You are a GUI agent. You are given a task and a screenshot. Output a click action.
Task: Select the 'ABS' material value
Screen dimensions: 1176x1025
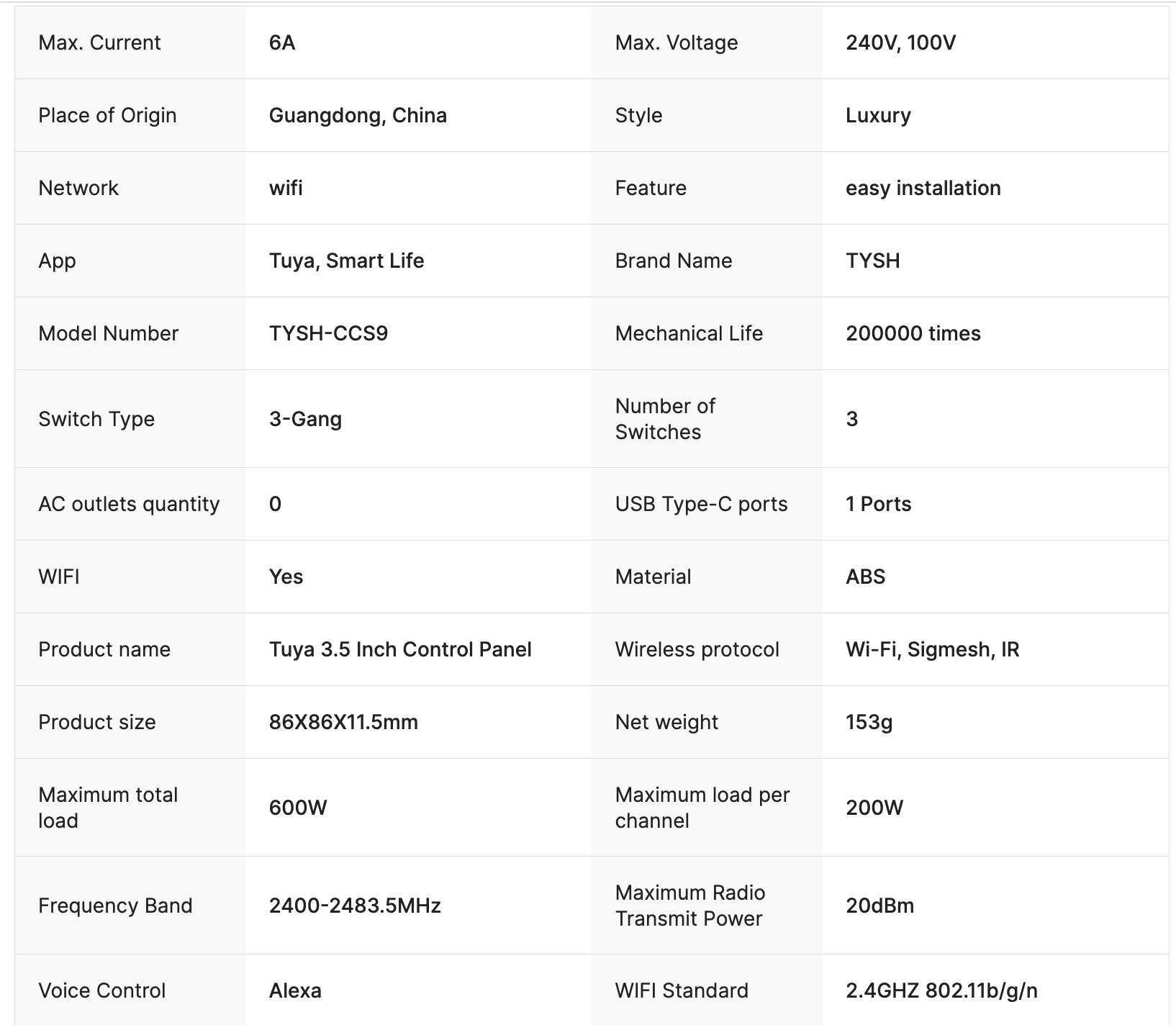865,577
